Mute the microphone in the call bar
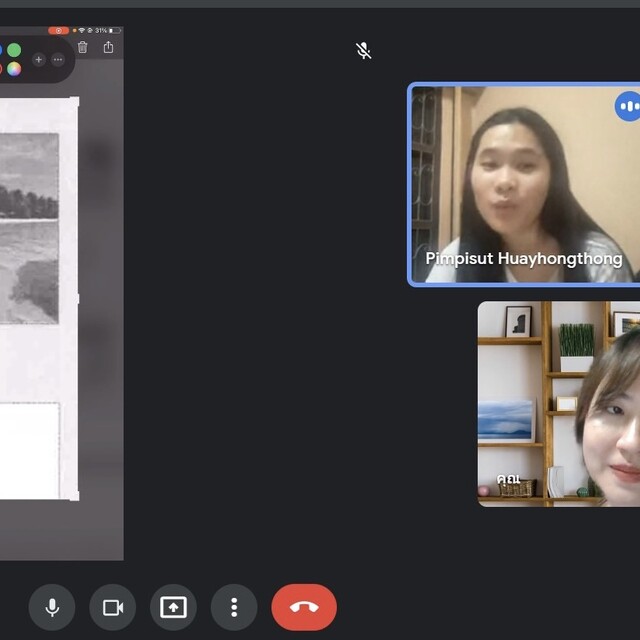 pyautogui.click(x=52, y=607)
